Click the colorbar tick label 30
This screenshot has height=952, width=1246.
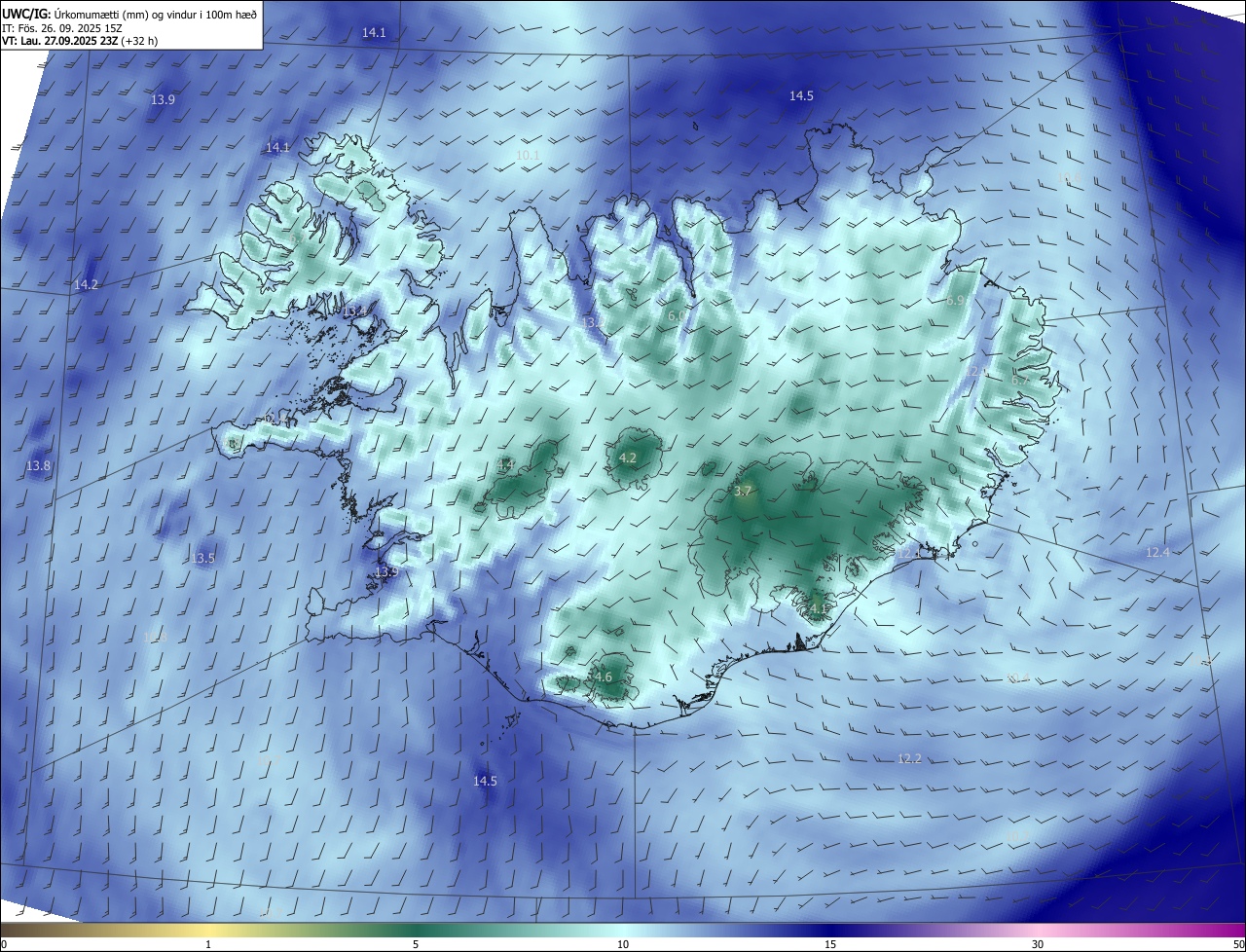click(1038, 944)
